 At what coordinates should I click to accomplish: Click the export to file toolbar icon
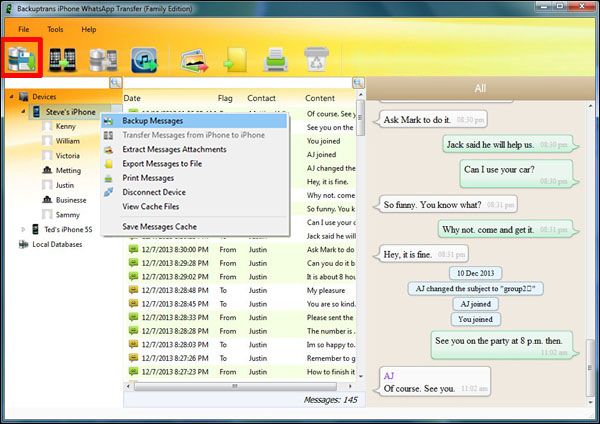pyautogui.click(x=236, y=60)
